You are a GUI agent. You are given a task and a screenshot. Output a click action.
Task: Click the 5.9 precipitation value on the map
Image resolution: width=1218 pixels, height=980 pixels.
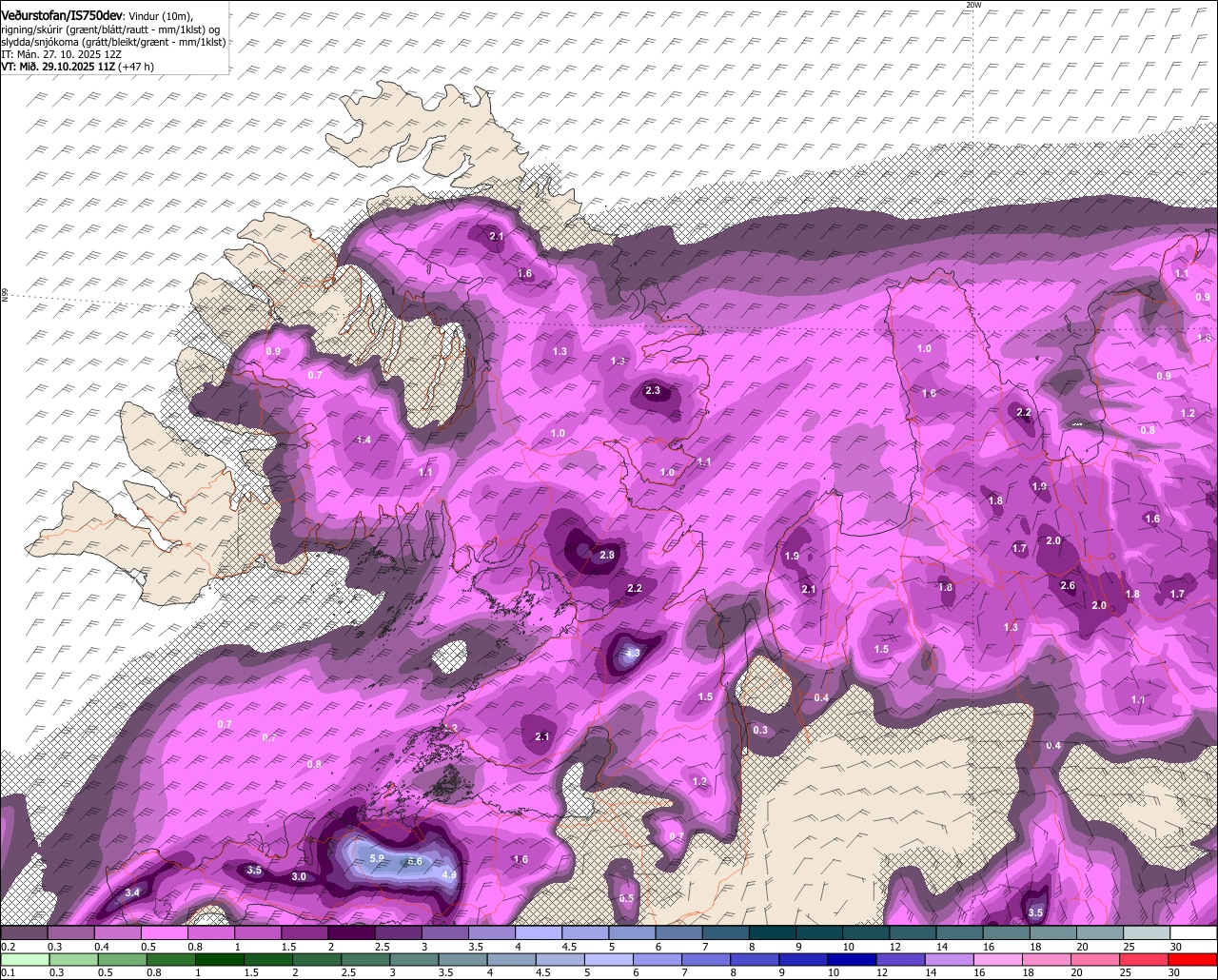[376, 858]
